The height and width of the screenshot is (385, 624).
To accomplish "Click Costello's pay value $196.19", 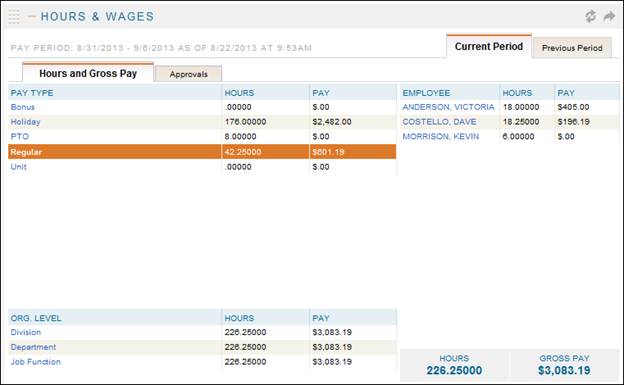I will 573,122.
